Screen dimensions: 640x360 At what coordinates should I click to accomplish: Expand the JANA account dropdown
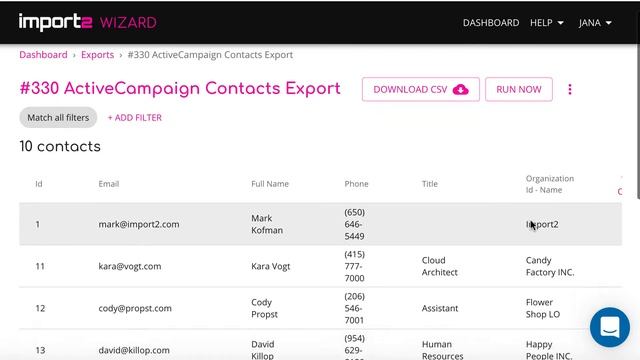click(595, 23)
